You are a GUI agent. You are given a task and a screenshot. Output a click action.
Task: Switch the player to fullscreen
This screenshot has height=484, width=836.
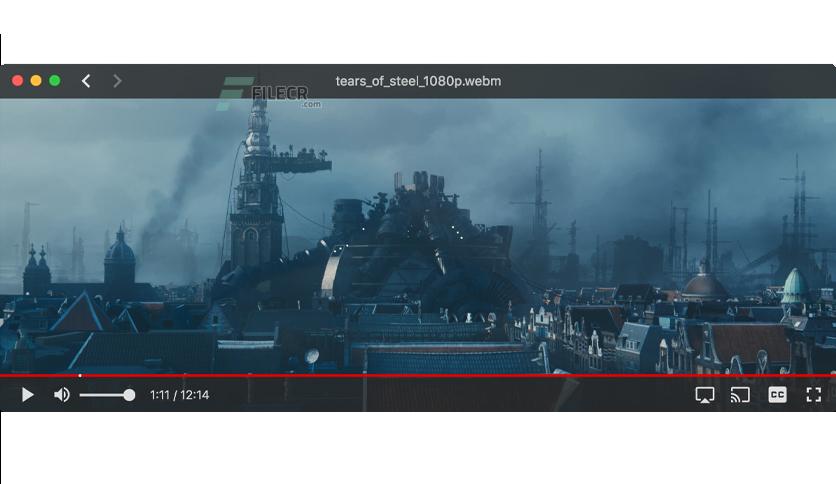point(814,395)
